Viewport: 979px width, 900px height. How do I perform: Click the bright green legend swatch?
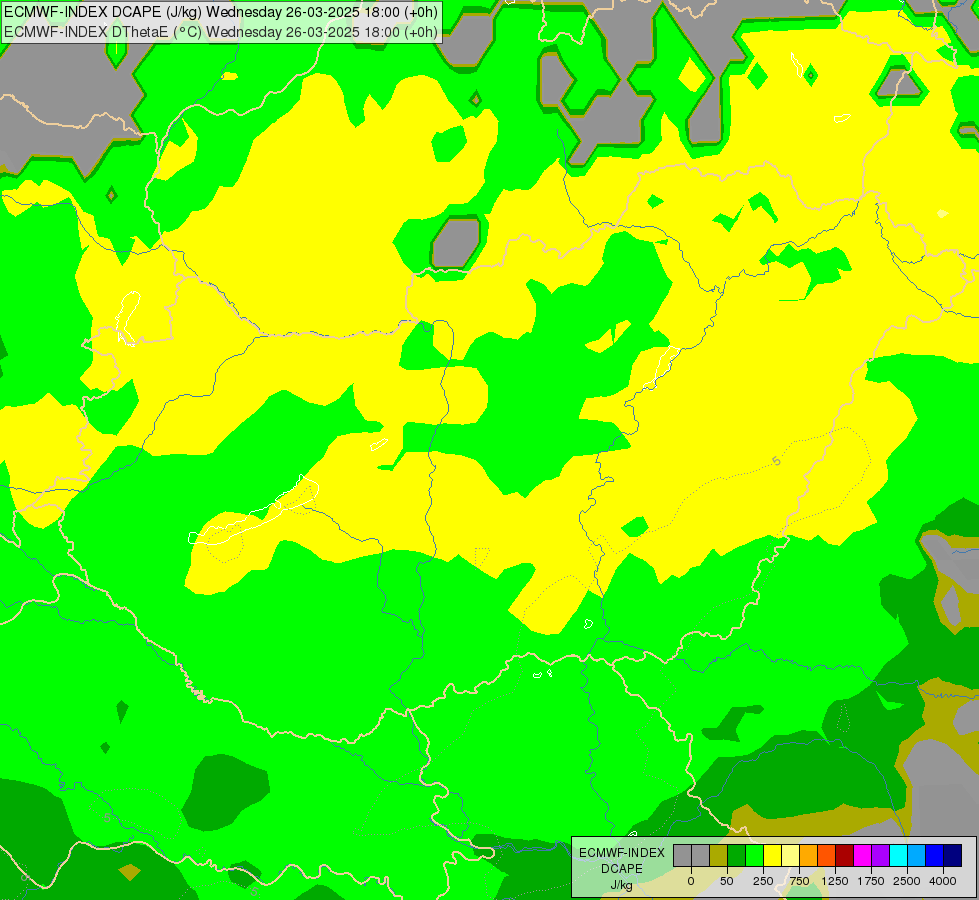click(755, 855)
